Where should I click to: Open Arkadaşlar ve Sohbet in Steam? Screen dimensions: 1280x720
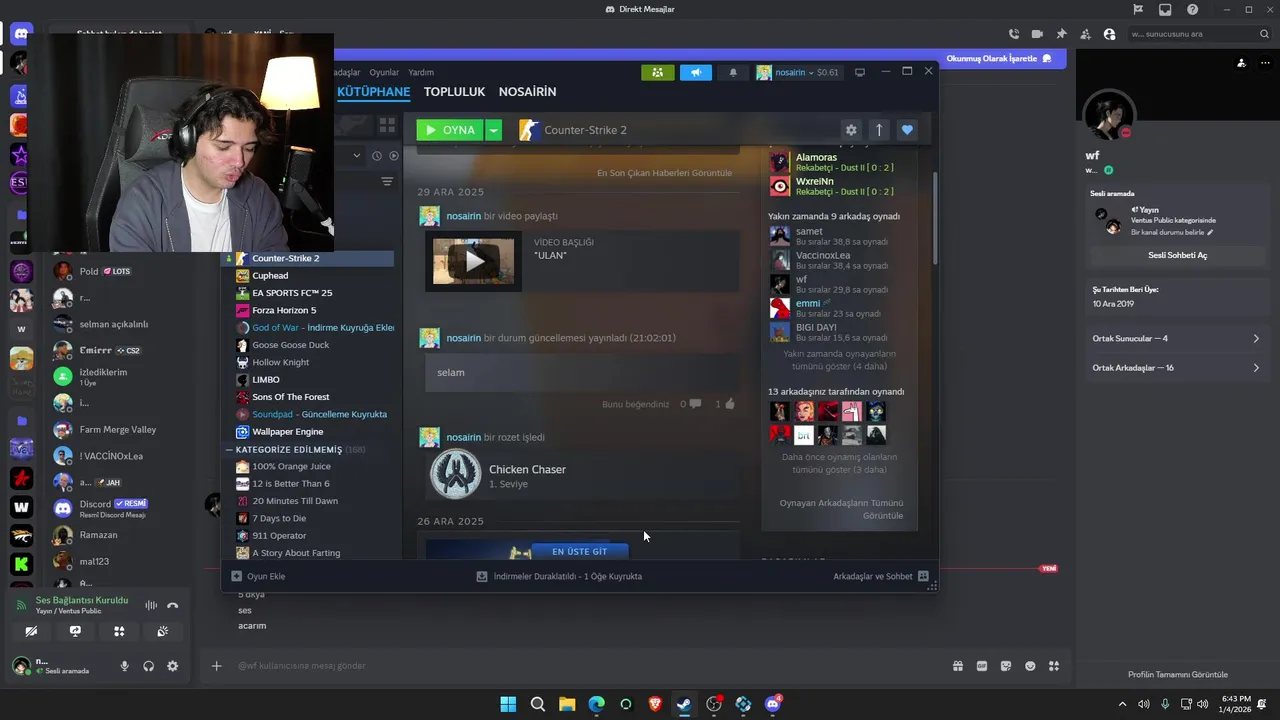coord(880,576)
